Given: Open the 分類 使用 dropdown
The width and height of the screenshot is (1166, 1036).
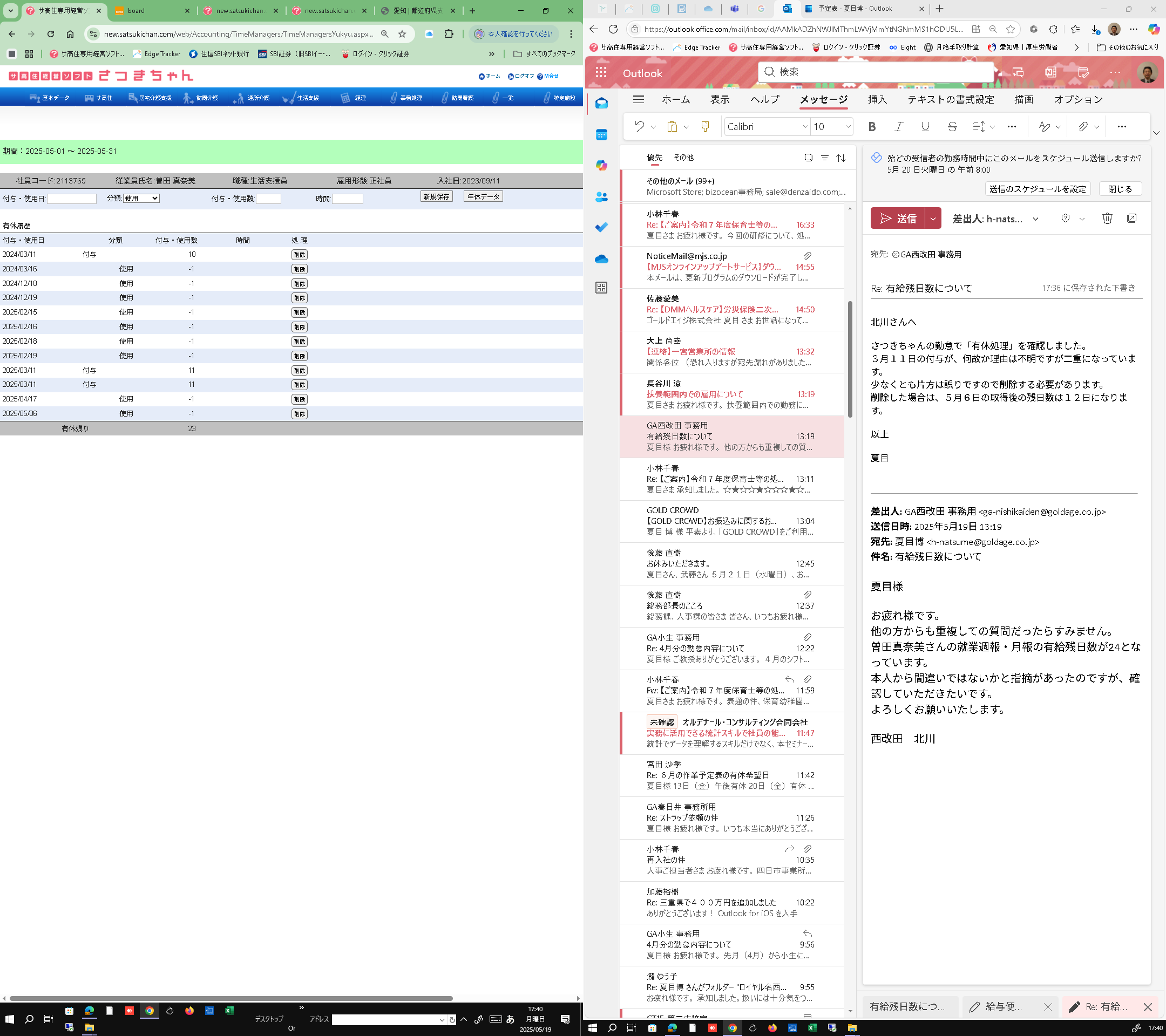Looking at the screenshot, I should pyautogui.click(x=141, y=199).
